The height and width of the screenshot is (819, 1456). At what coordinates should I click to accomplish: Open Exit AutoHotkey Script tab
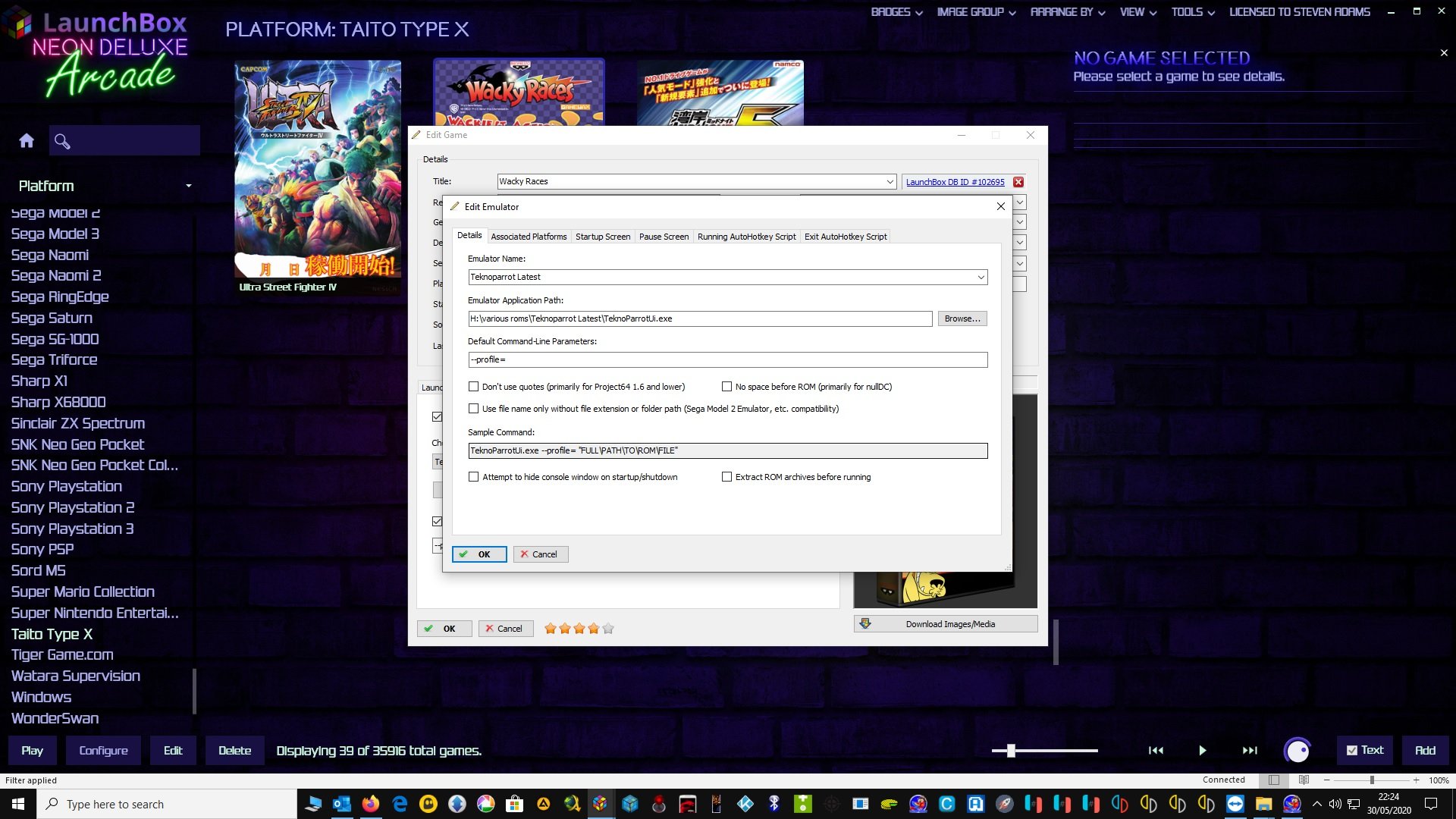click(x=846, y=237)
